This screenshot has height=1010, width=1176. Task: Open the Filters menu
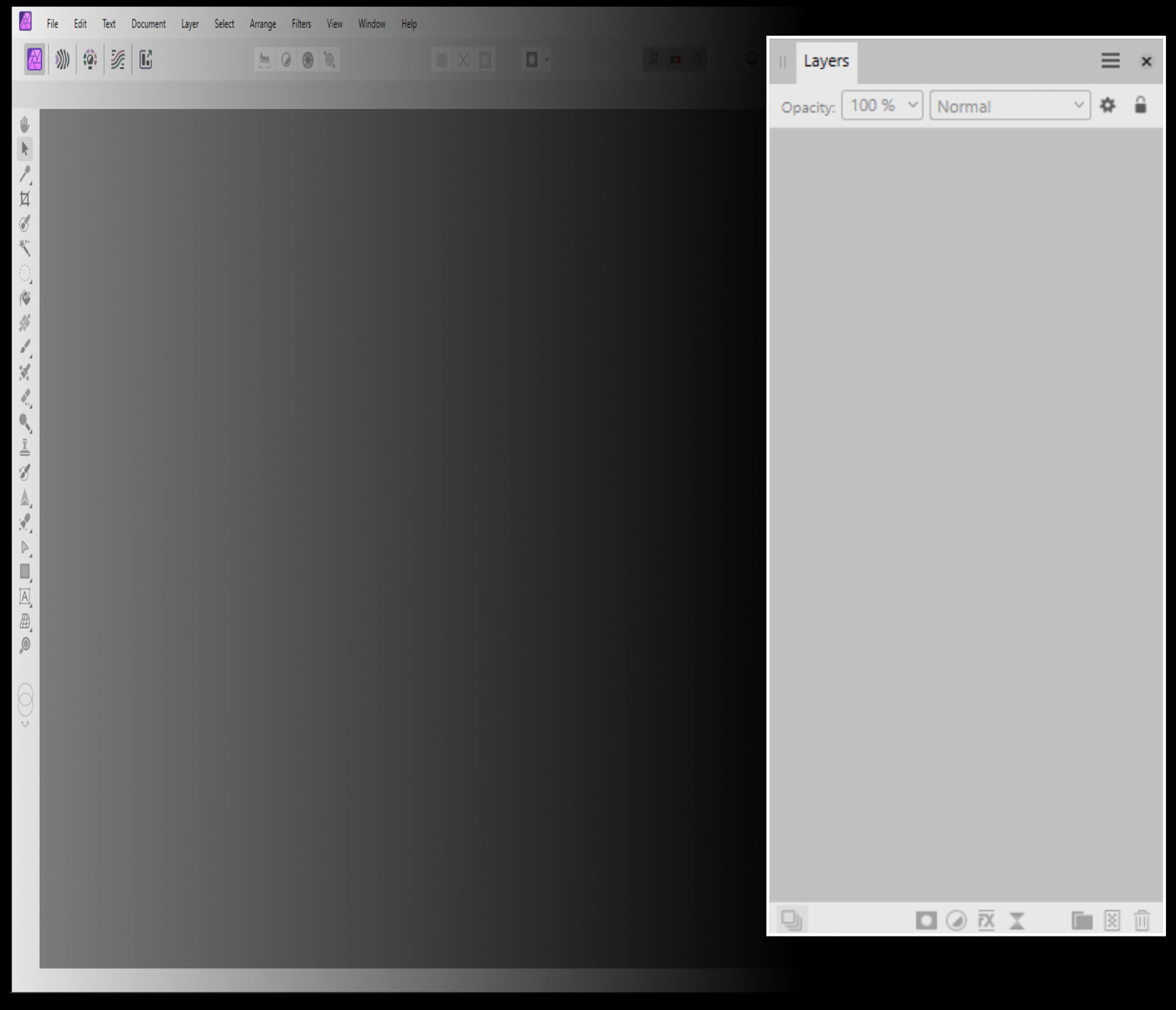click(301, 24)
